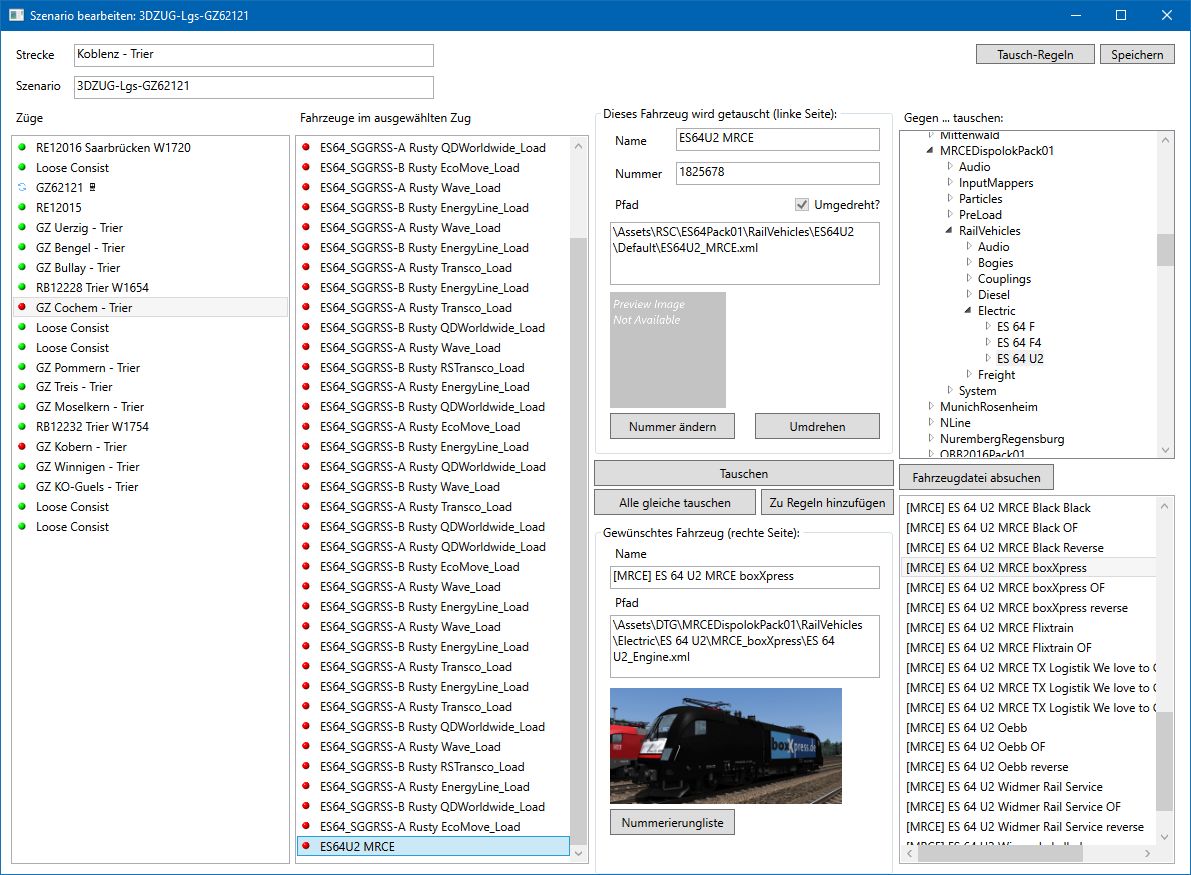The height and width of the screenshot is (875, 1191).
Task: Click the Nummer input field
Action: (x=776, y=173)
